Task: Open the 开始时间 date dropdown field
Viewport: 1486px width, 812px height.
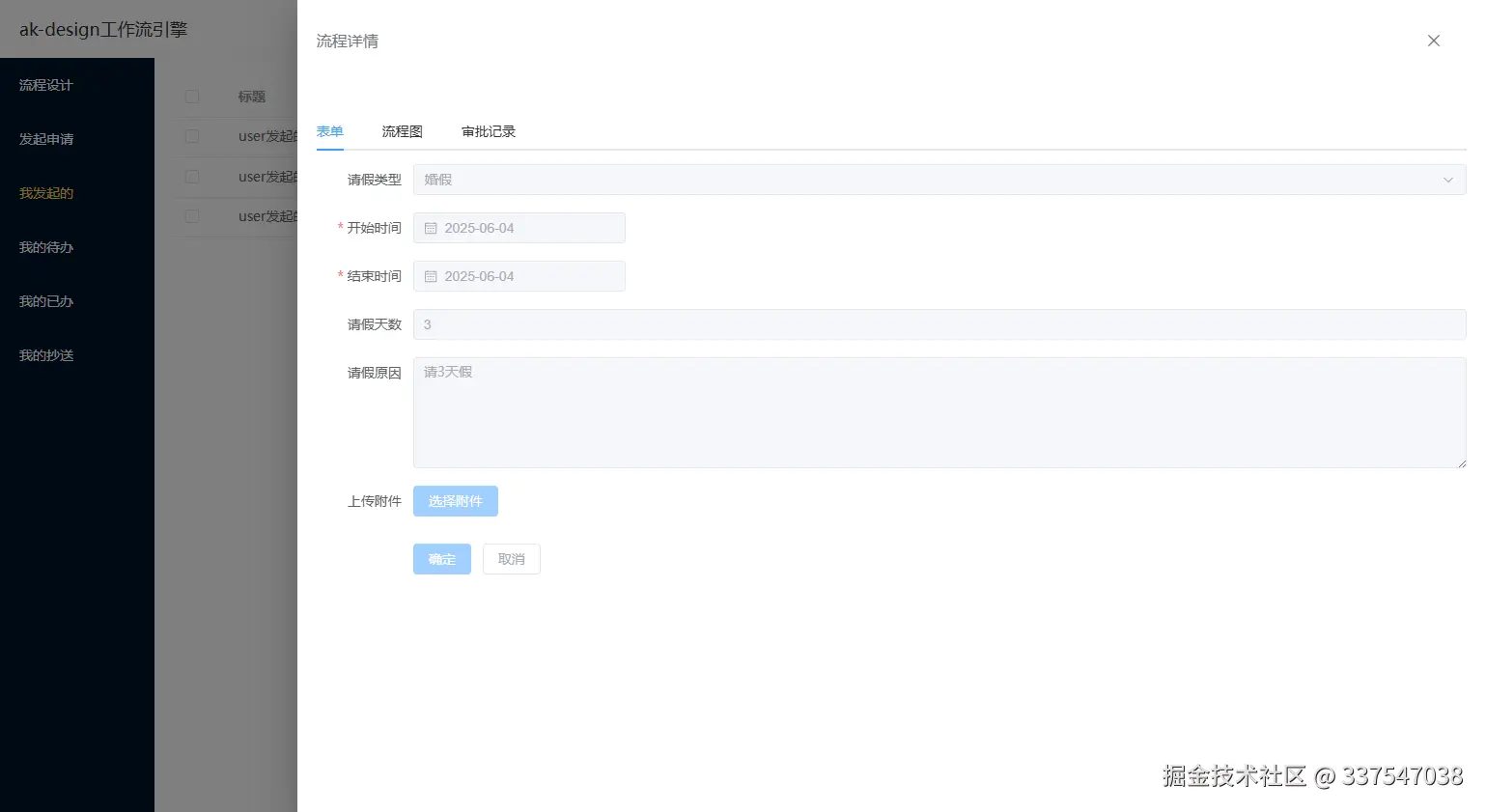Action: coord(519,227)
